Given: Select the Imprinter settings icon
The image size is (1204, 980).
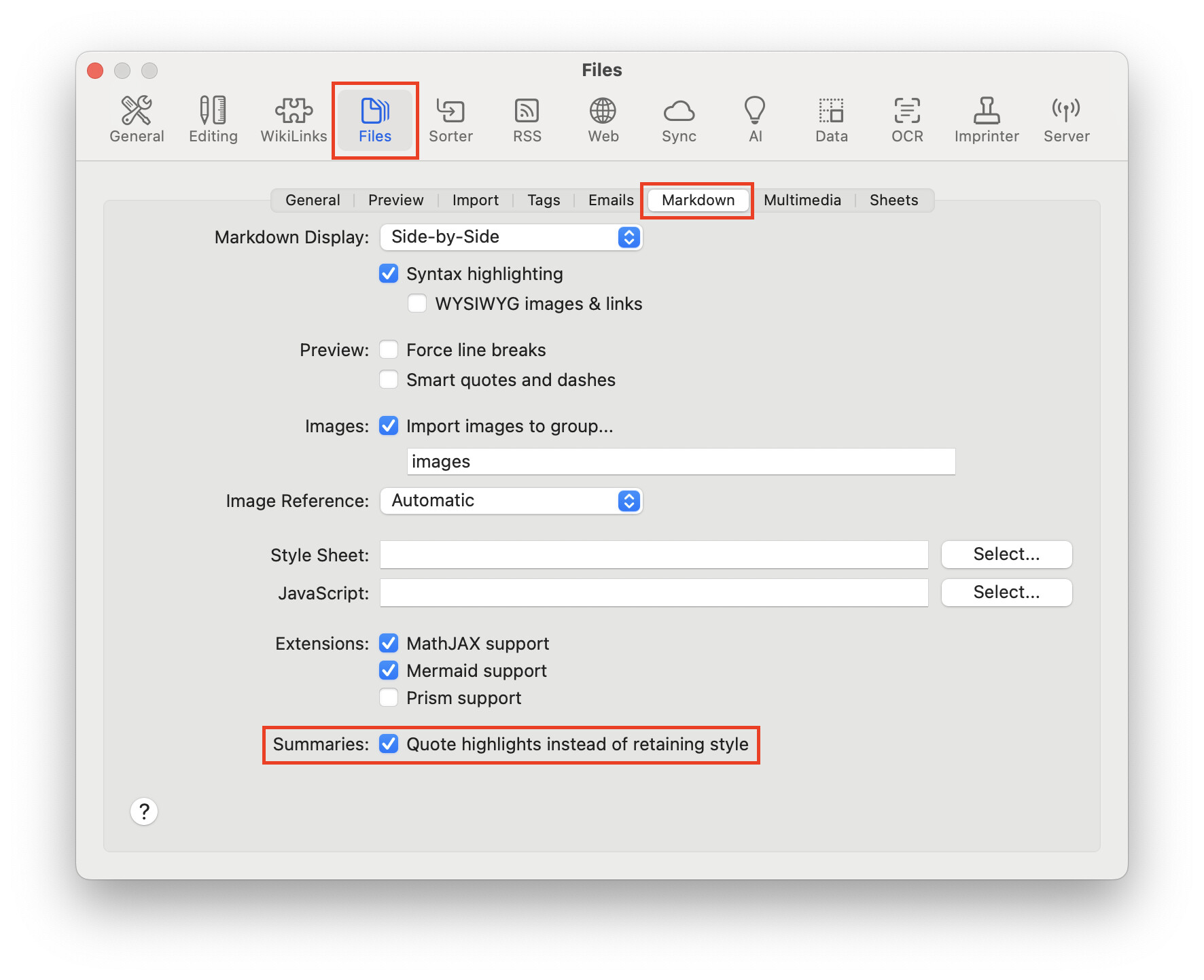Looking at the screenshot, I should (x=987, y=119).
